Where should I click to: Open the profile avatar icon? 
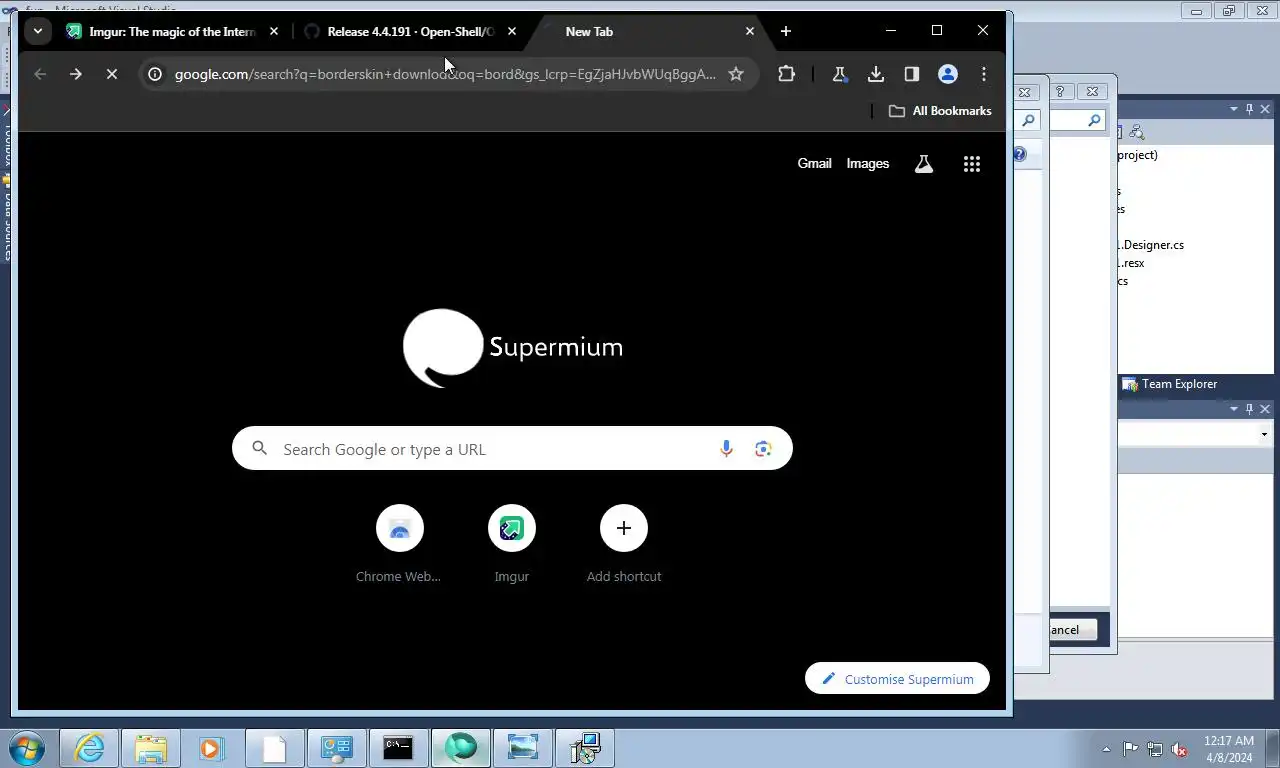pos(948,74)
